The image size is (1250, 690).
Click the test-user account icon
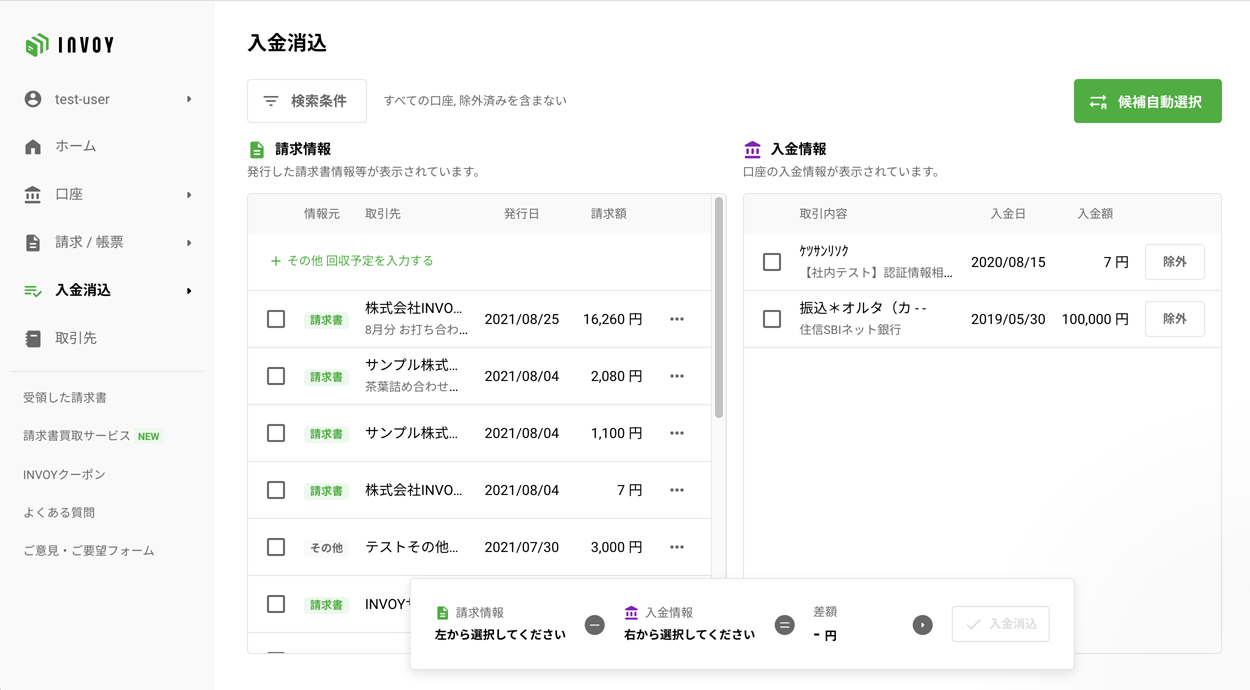pyautogui.click(x=33, y=99)
